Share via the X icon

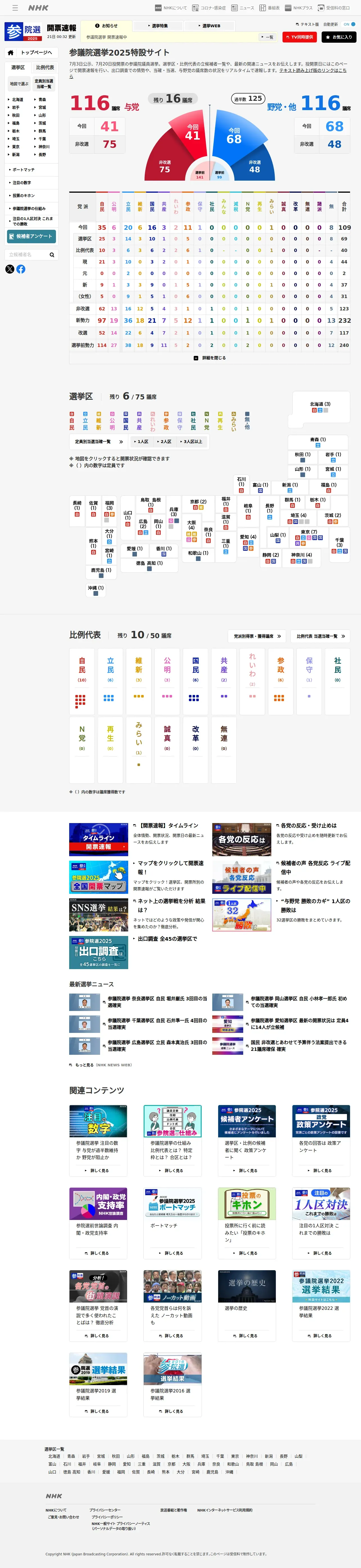[x=10, y=269]
